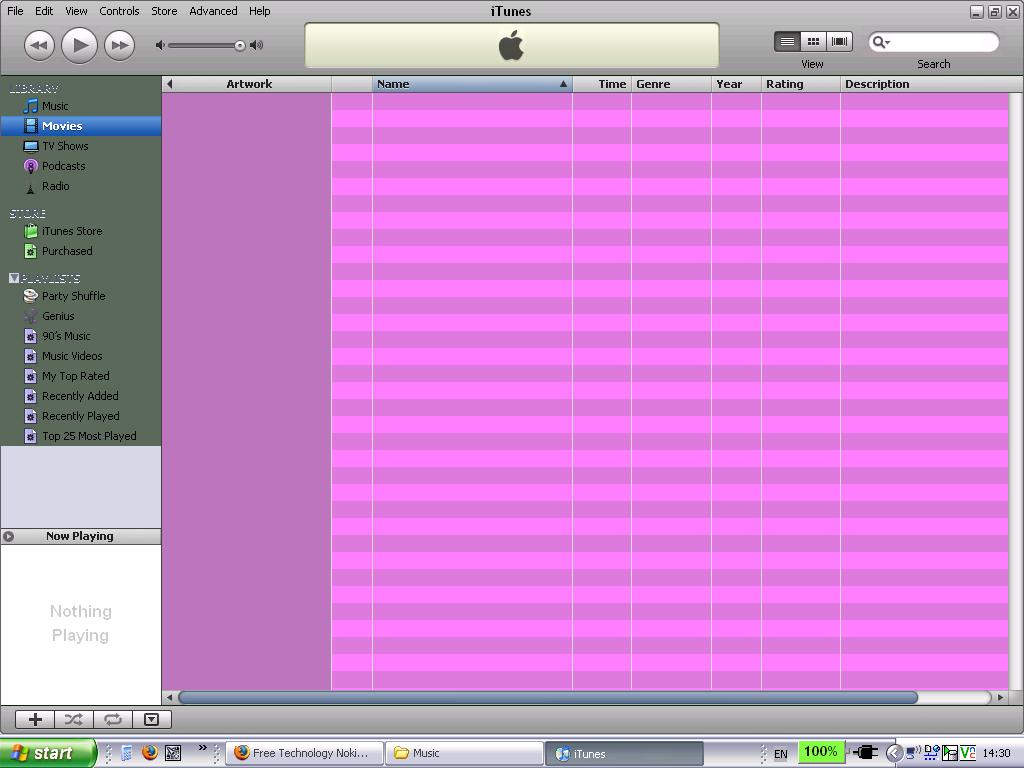Sort by the Year column
The width and height of the screenshot is (1024, 768).
(x=736, y=84)
